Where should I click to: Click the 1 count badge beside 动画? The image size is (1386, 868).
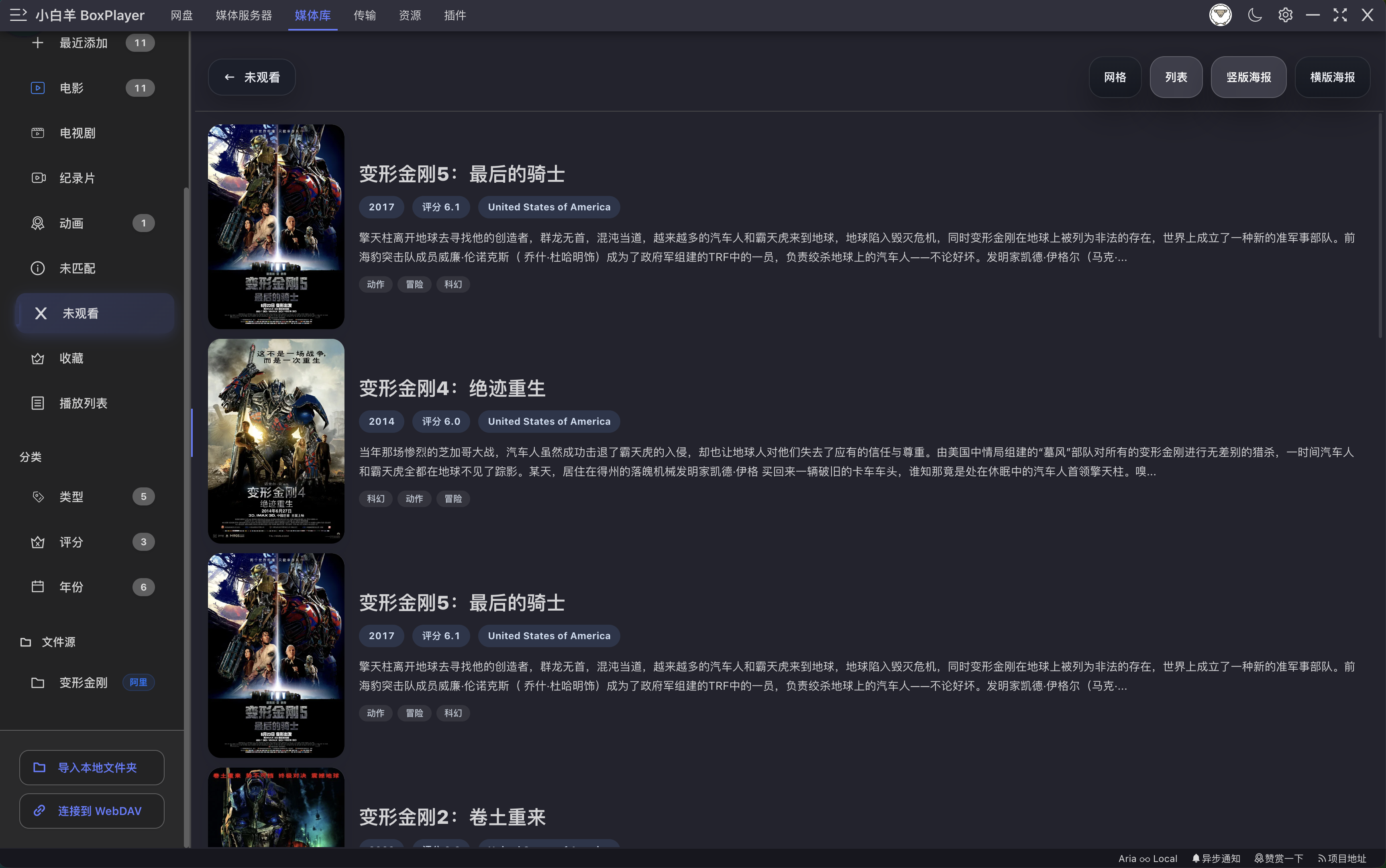(x=143, y=223)
